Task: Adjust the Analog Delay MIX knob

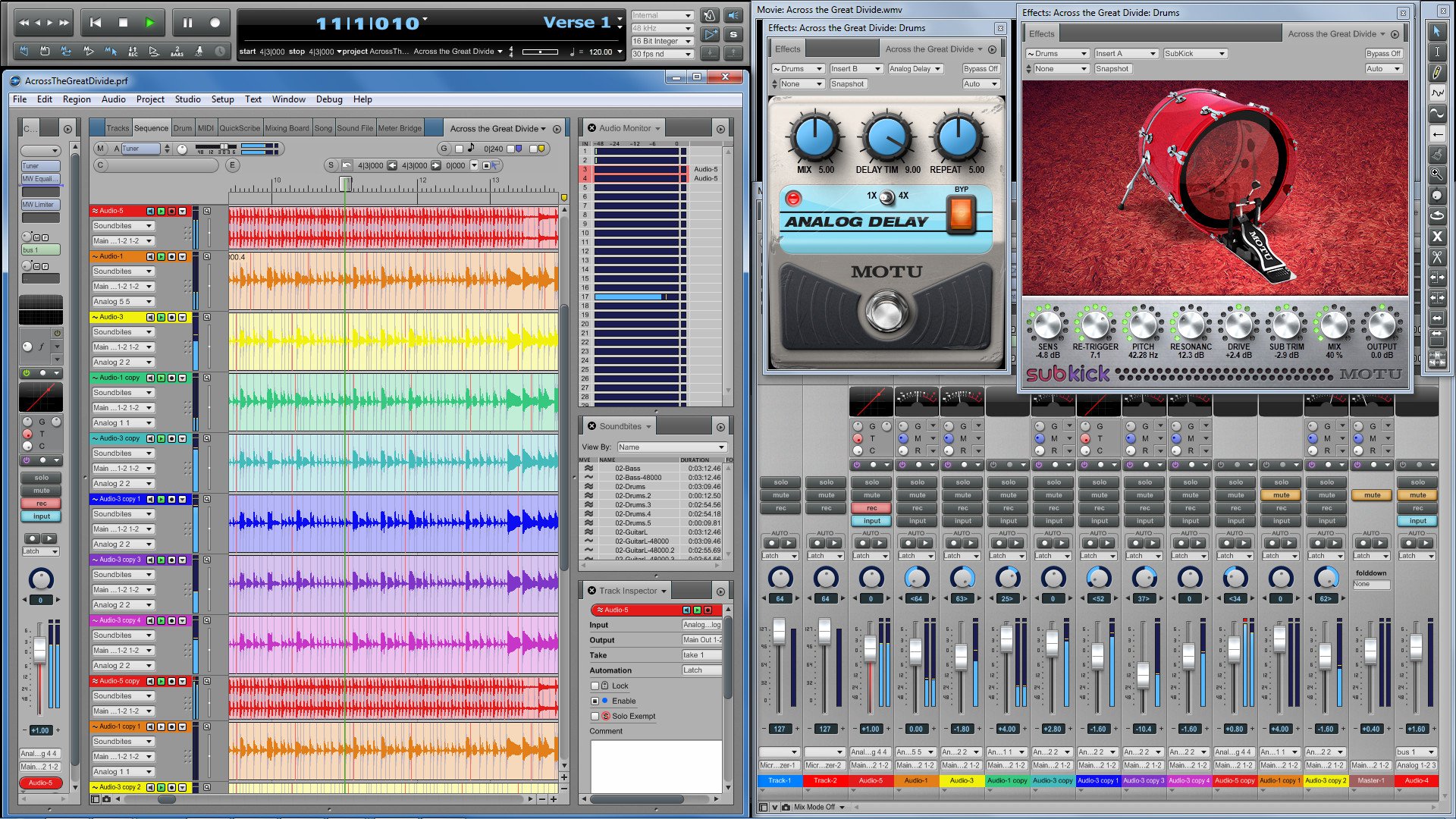Action: coord(815,138)
